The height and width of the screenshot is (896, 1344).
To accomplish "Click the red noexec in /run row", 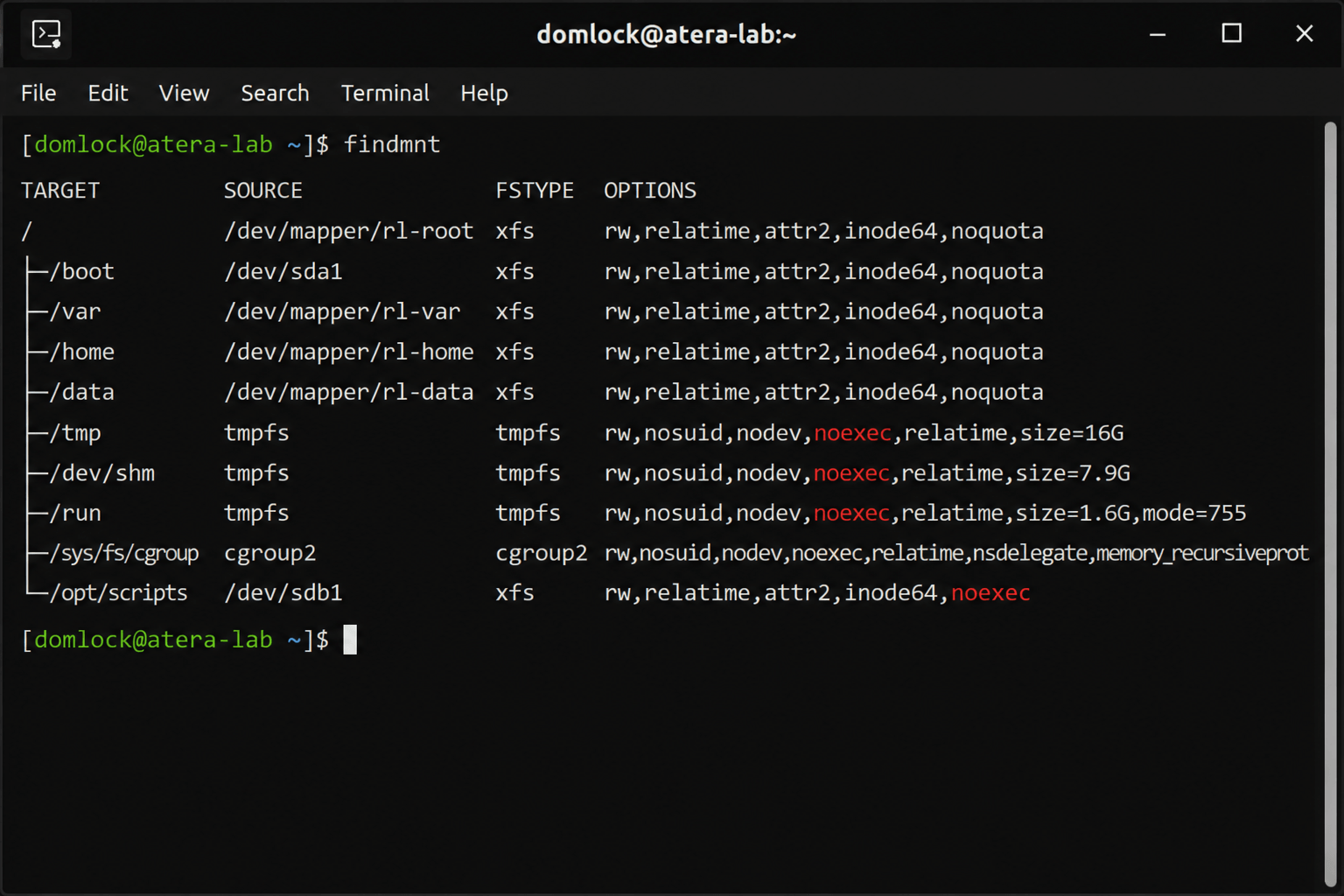I will click(x=851, y=514).
